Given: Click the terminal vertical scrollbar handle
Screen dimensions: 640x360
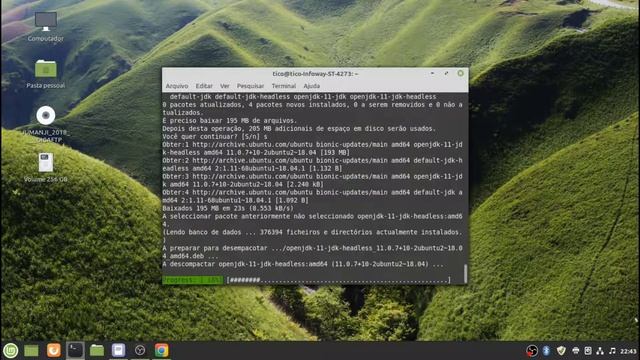Looking at the screenshot, I should point(465,273).
